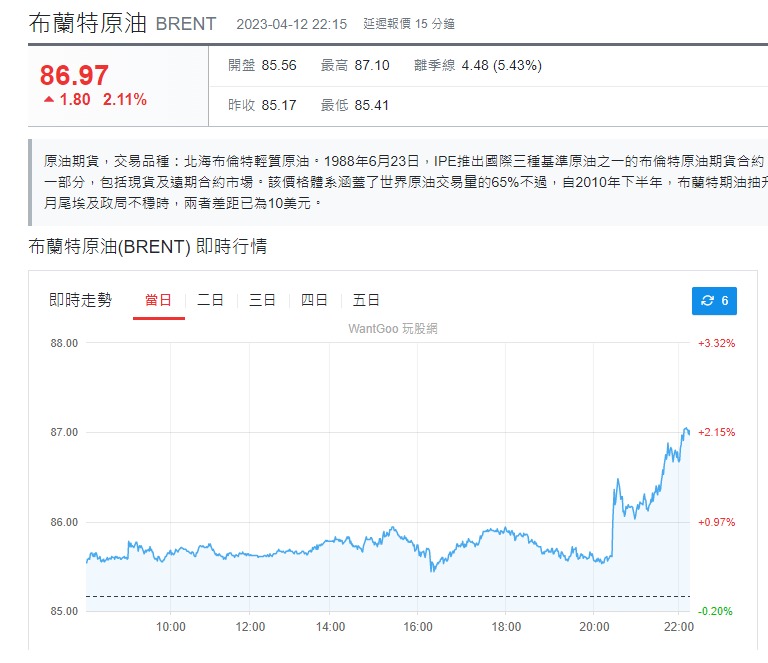Click the WantGoo 玩股網 watermark
Viewport: 768px width, 663px height.
393,328
